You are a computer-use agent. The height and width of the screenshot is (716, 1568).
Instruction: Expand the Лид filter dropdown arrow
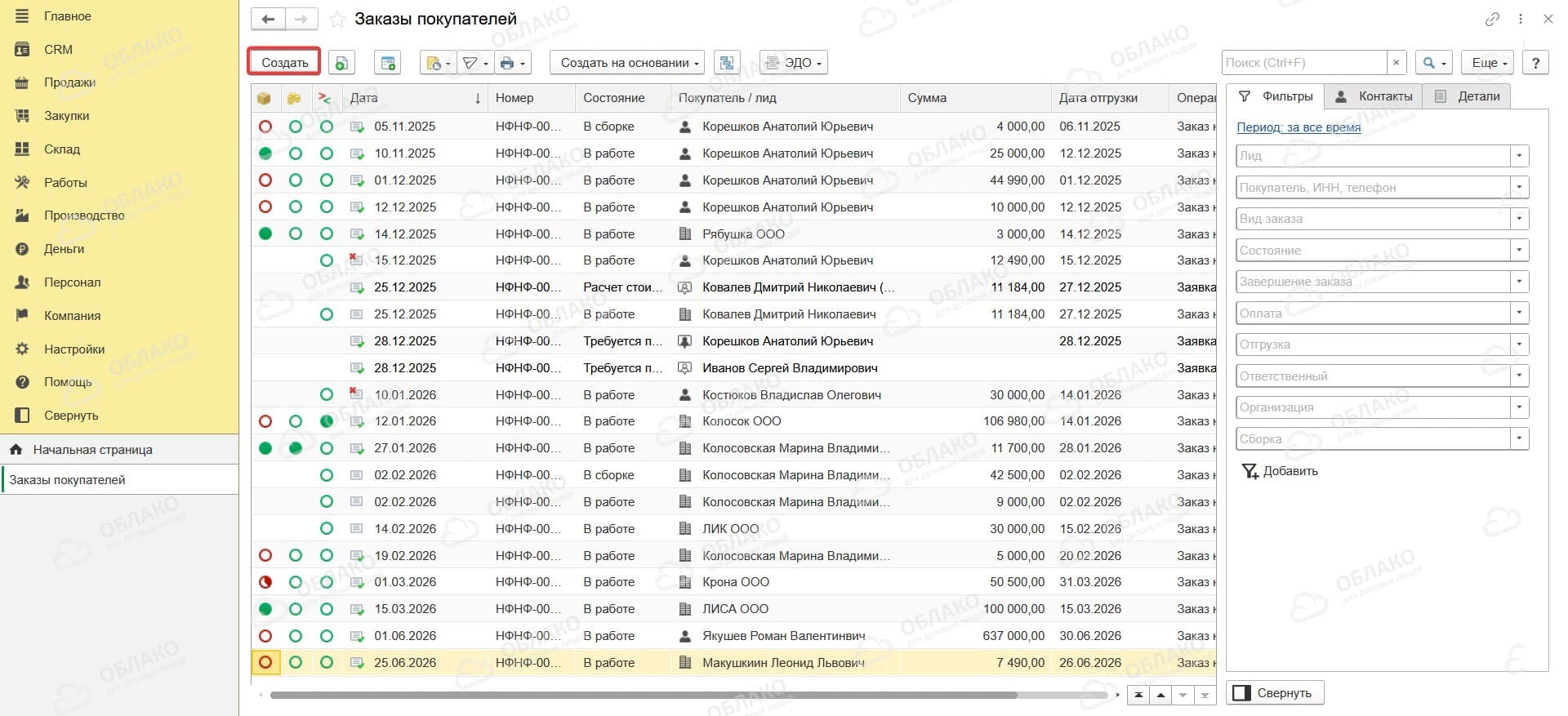point(1519,156)
